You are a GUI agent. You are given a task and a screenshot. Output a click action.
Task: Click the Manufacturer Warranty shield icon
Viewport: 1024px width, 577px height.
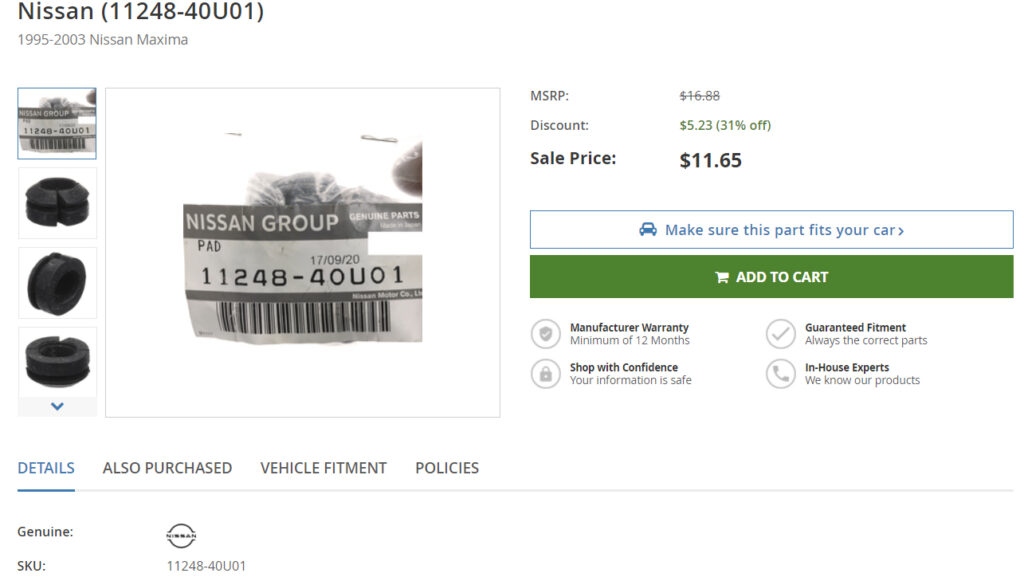(x=546, y=334)
